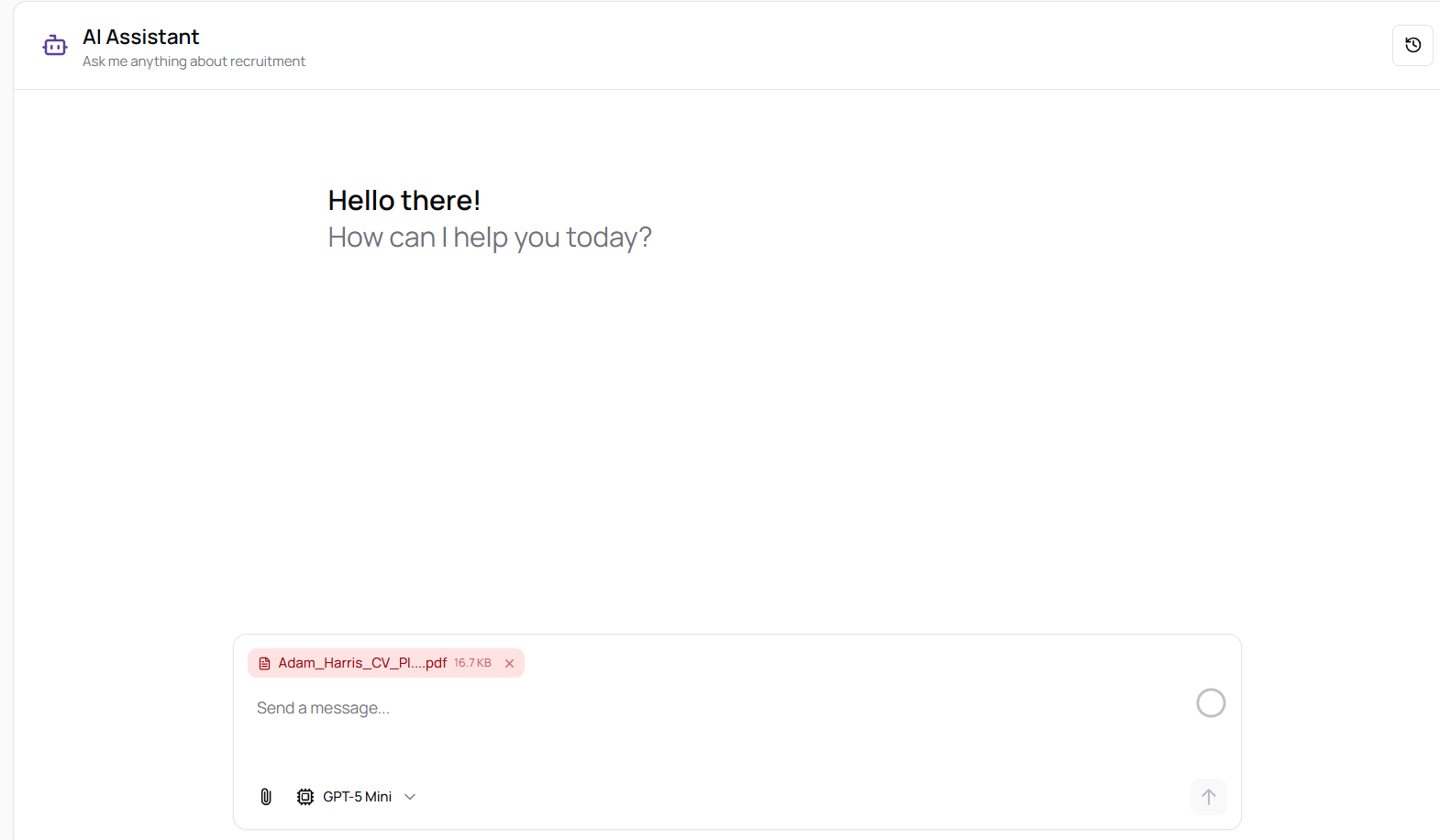Image resolution: width=1440 pixels, height=840 pixels.
Task: Click the "Hello there!" greeting heading
Action: [404, 200]
